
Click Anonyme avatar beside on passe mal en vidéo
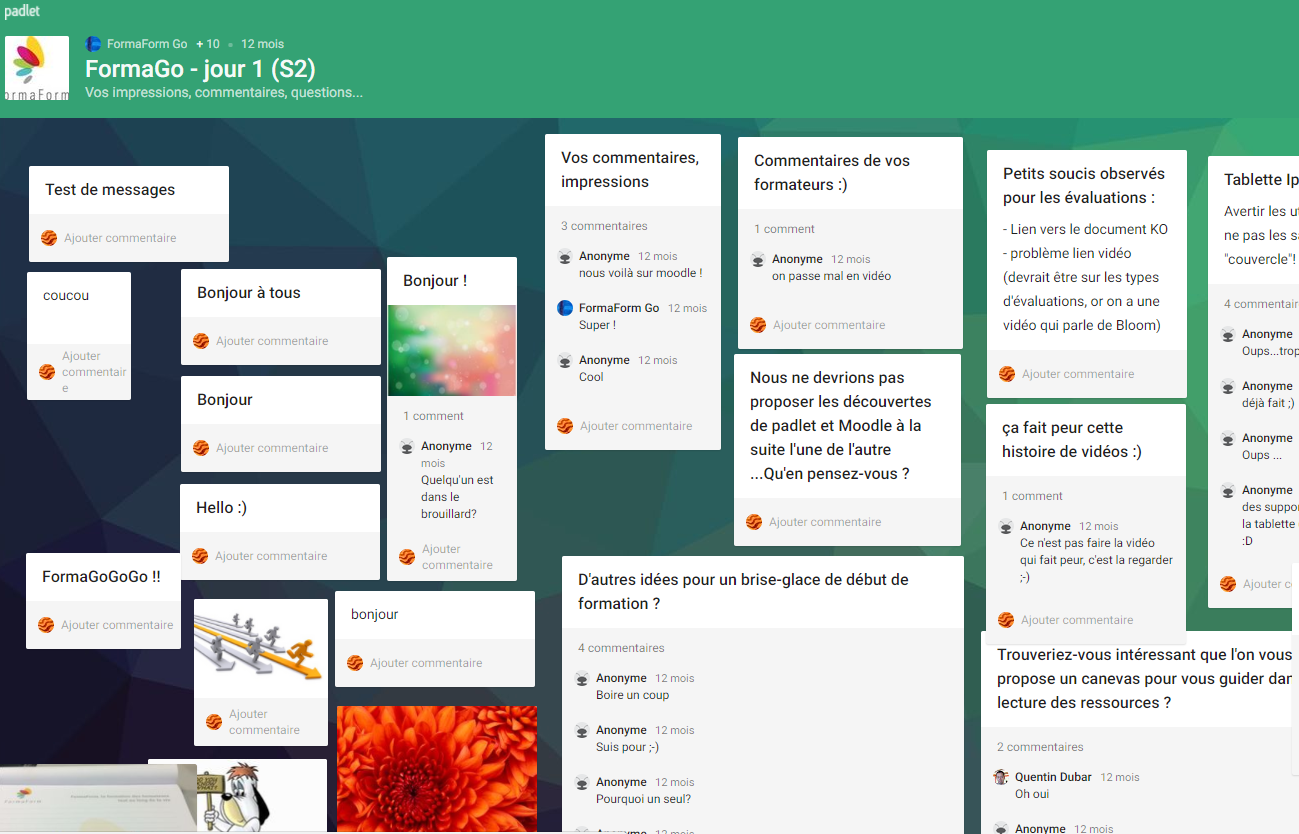point(758,260)
